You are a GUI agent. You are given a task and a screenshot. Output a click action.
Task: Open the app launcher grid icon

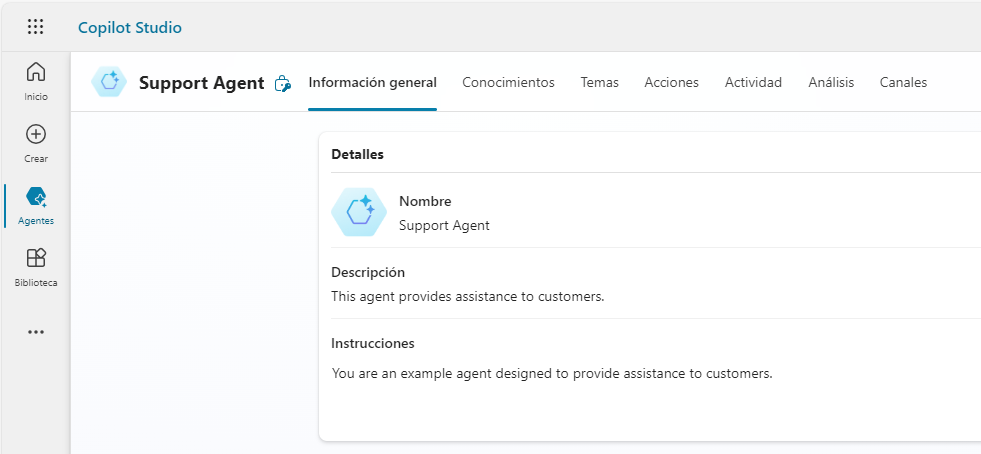point(35,27)
